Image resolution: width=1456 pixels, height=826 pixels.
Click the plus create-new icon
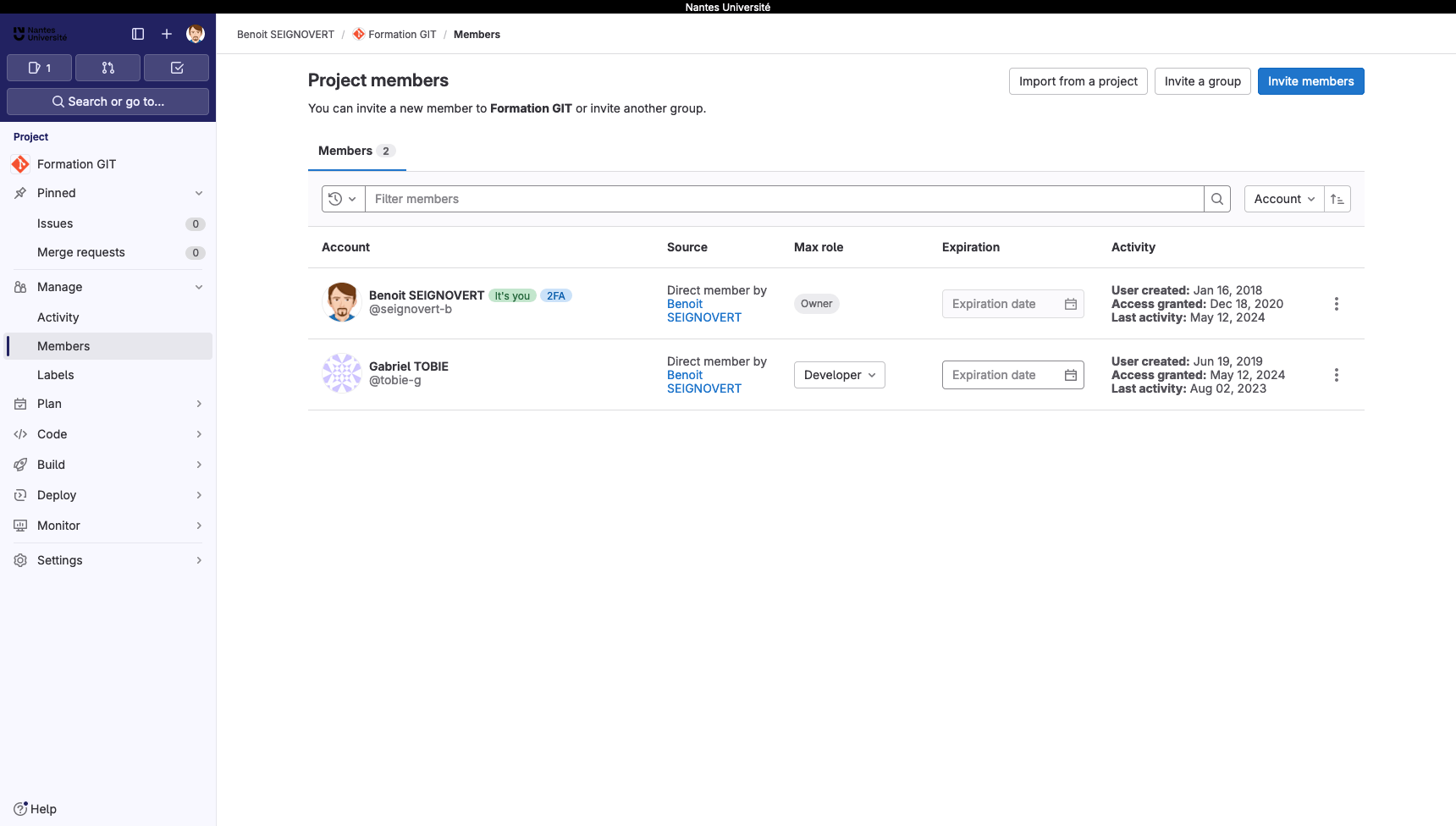point(167,34)
